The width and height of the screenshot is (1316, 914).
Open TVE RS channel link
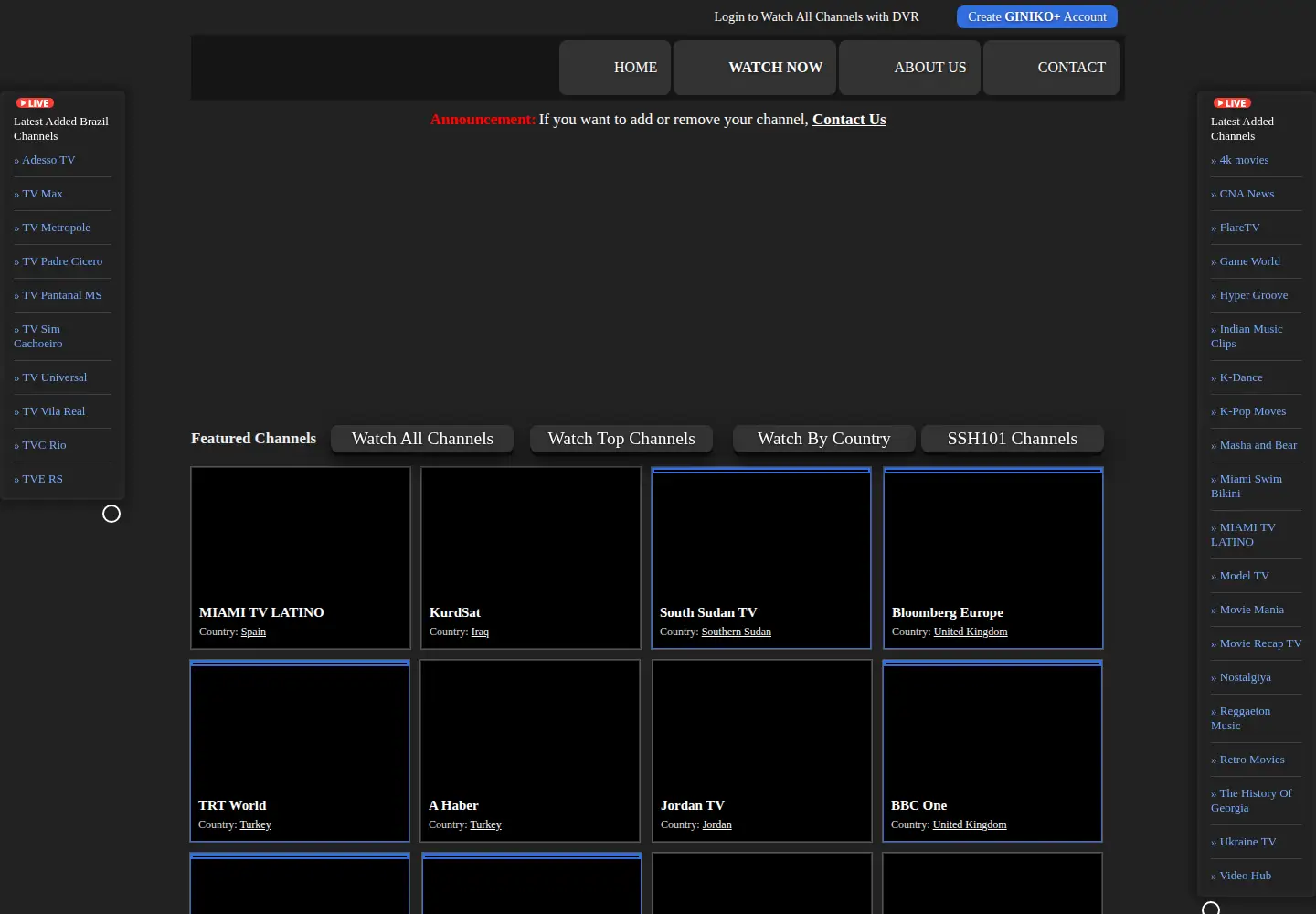pos(38,479)
